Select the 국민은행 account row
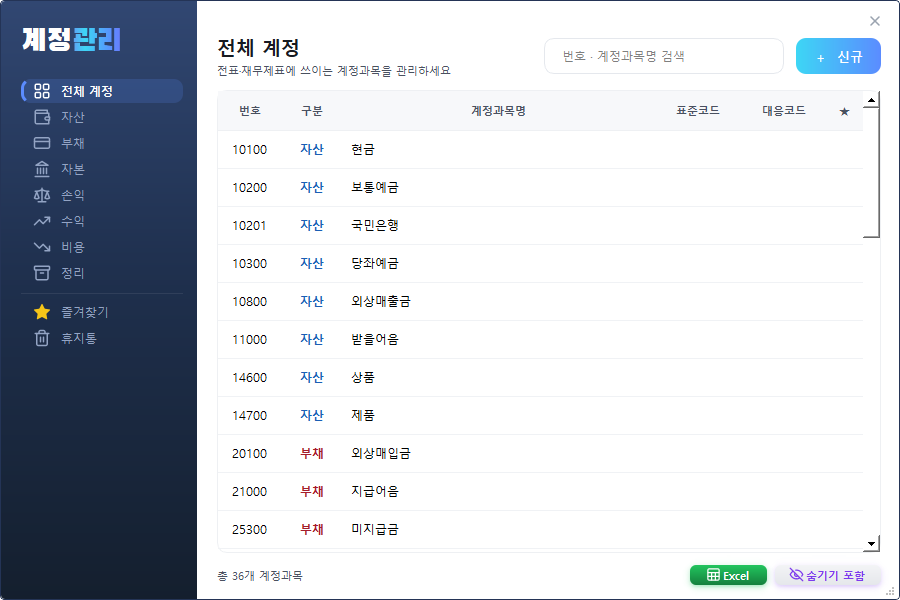The image size is (900, 600). (540, 226)
